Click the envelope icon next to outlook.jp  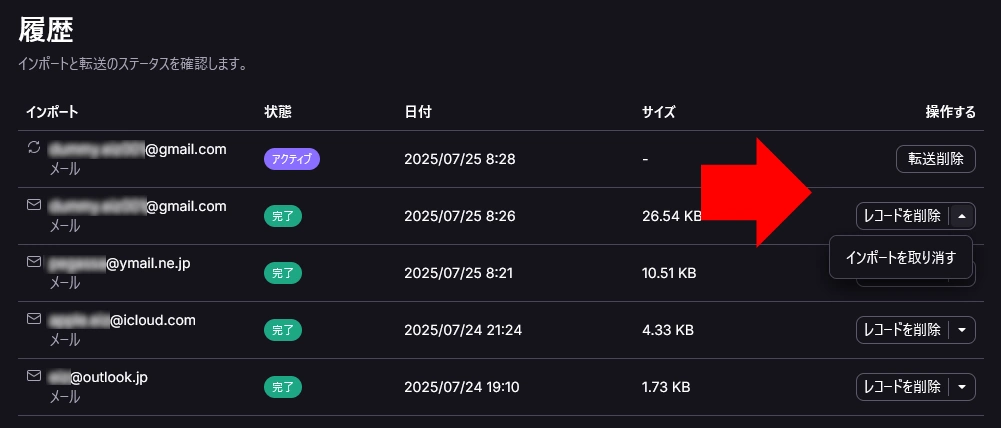point(34,376)
